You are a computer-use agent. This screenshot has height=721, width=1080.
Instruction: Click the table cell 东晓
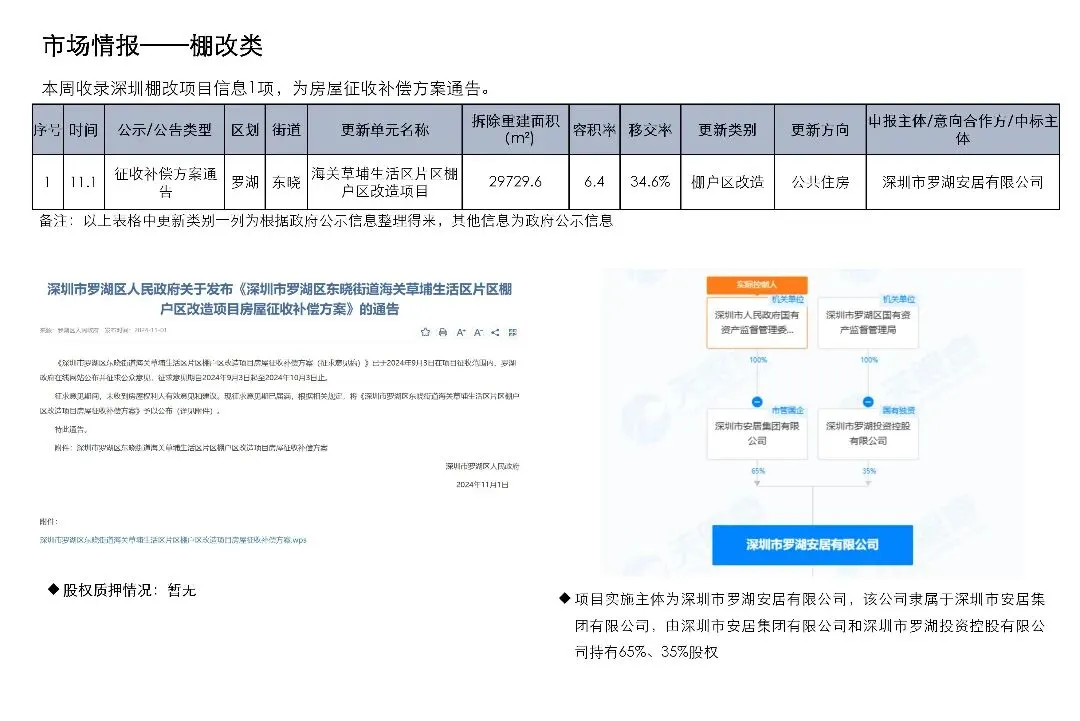(x=286, y=182)
